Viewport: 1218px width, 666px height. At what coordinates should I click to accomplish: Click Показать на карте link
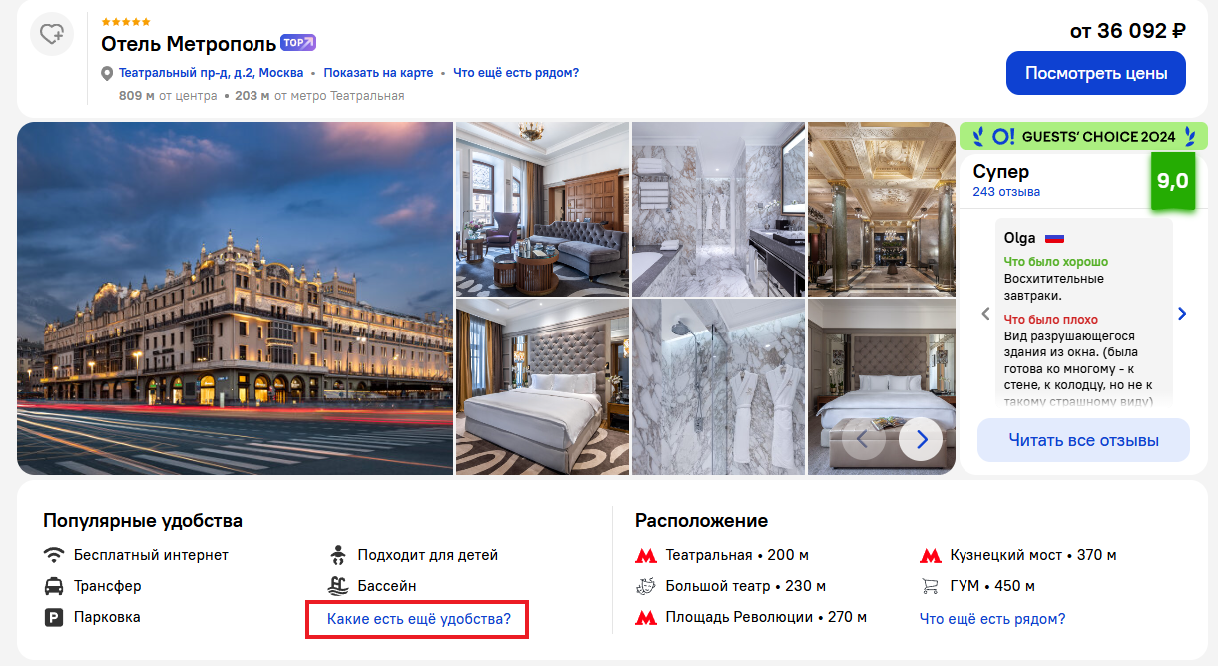[379, 73]
